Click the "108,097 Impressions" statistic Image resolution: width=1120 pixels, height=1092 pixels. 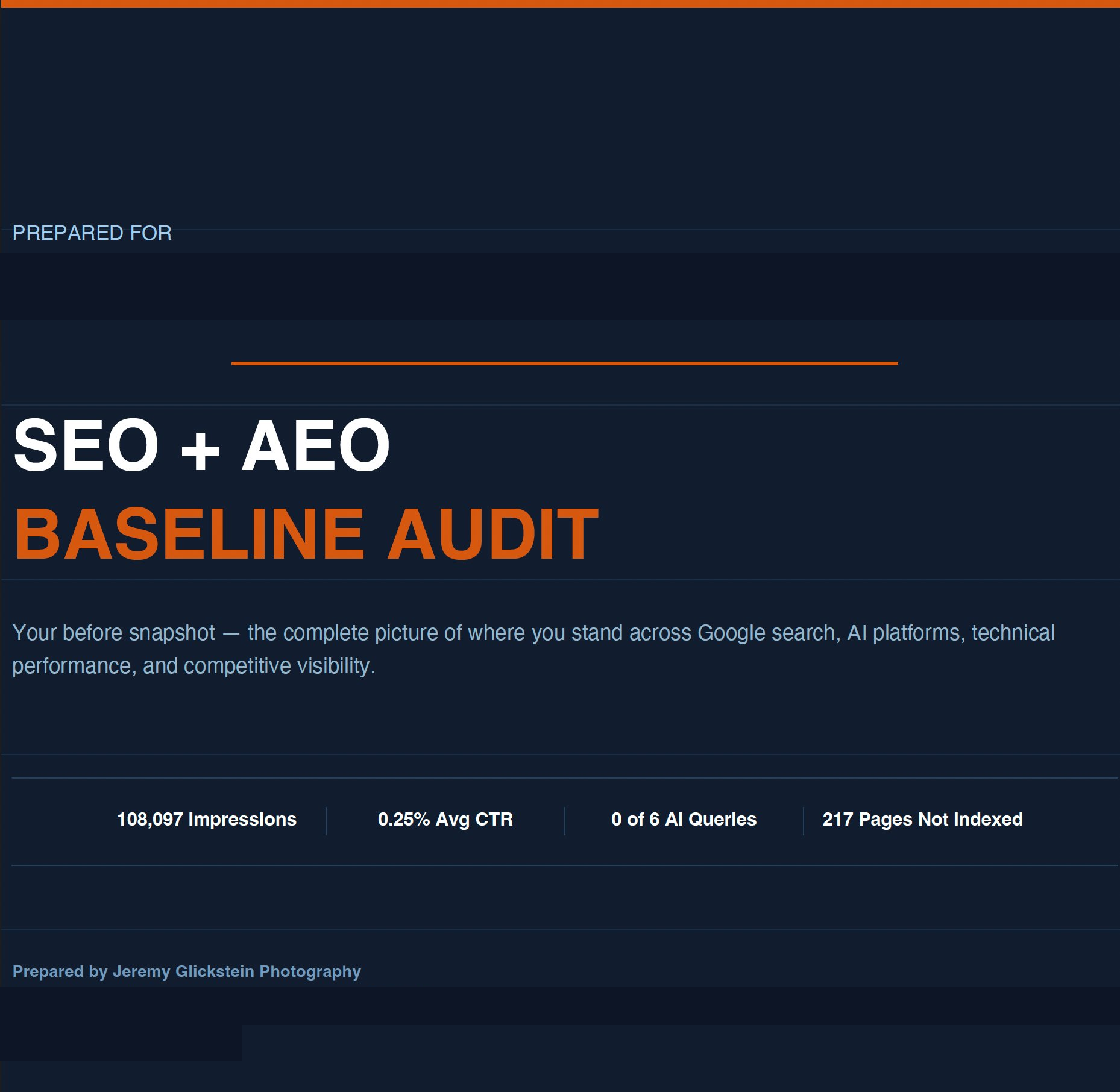click(x=207, y=819)
